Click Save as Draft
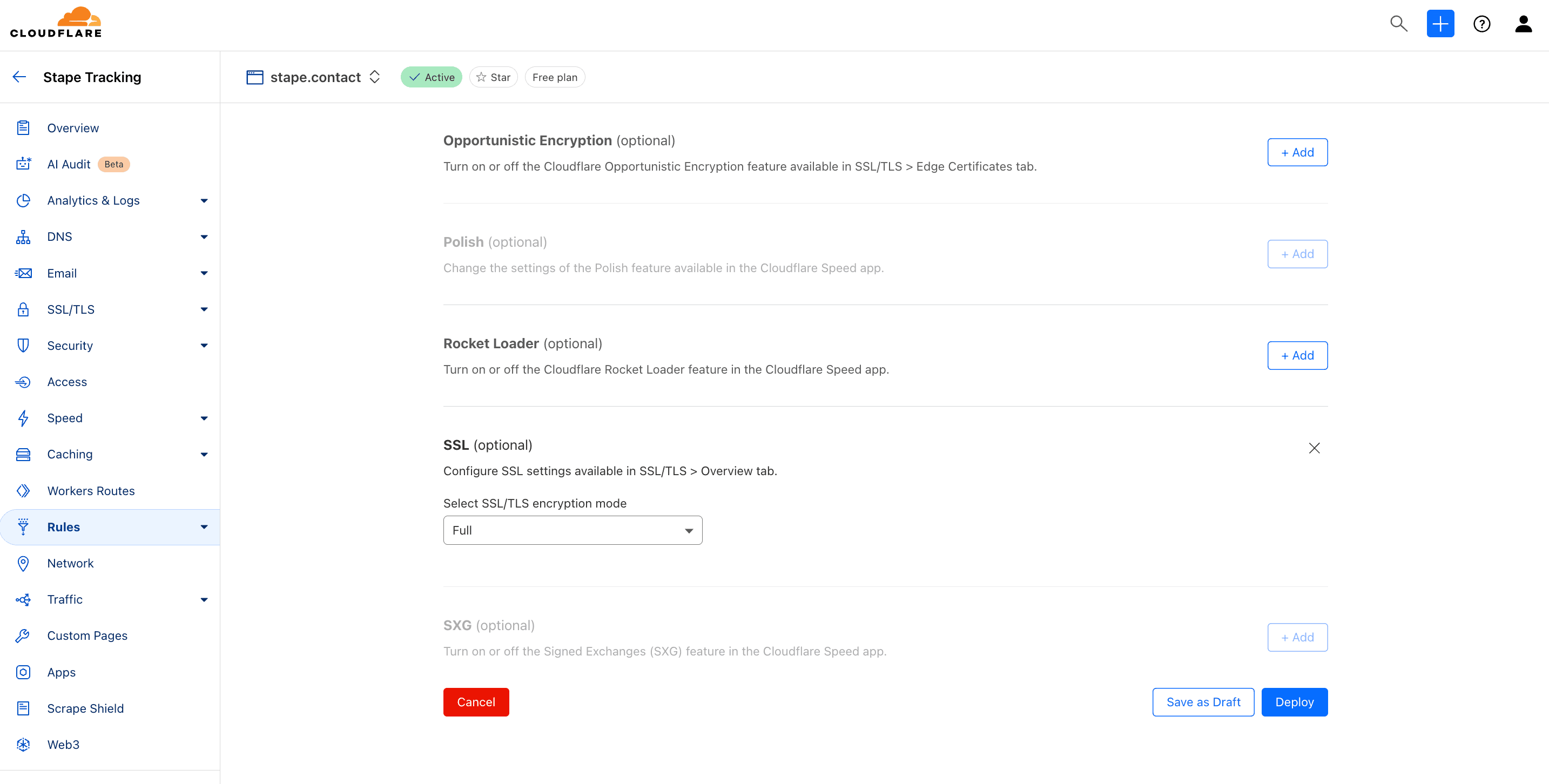Screen dimensions: 1549x784 point(1203,702)
